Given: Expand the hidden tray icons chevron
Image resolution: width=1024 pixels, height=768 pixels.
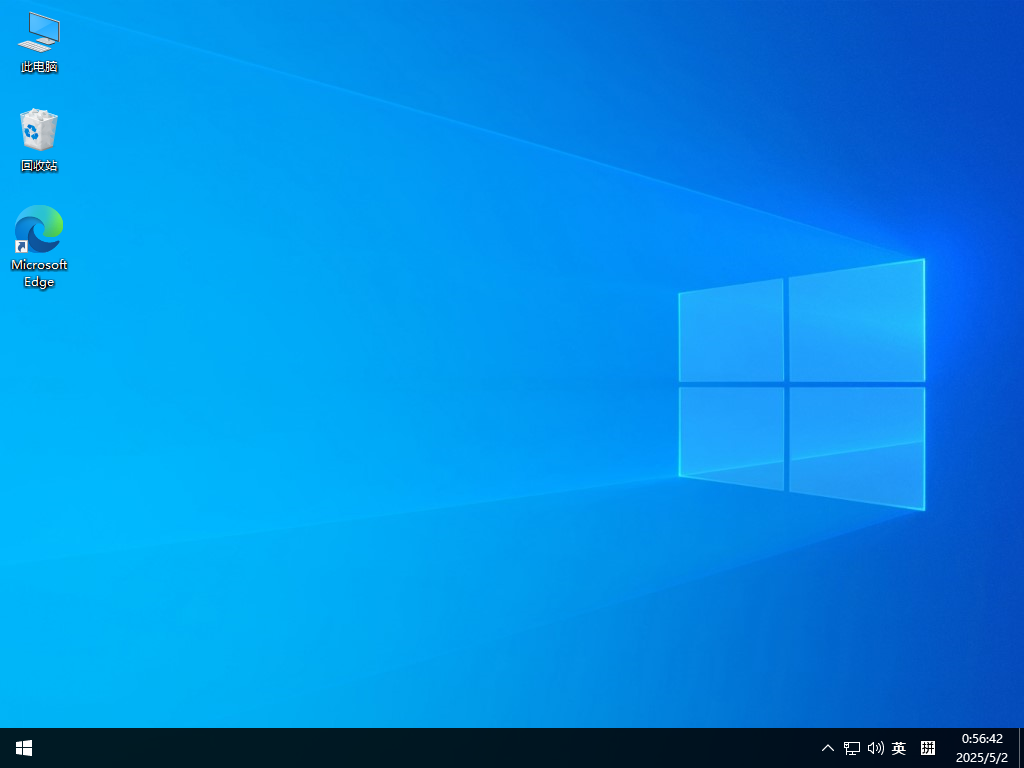Looking at the screenshot, I should (828, 748).
